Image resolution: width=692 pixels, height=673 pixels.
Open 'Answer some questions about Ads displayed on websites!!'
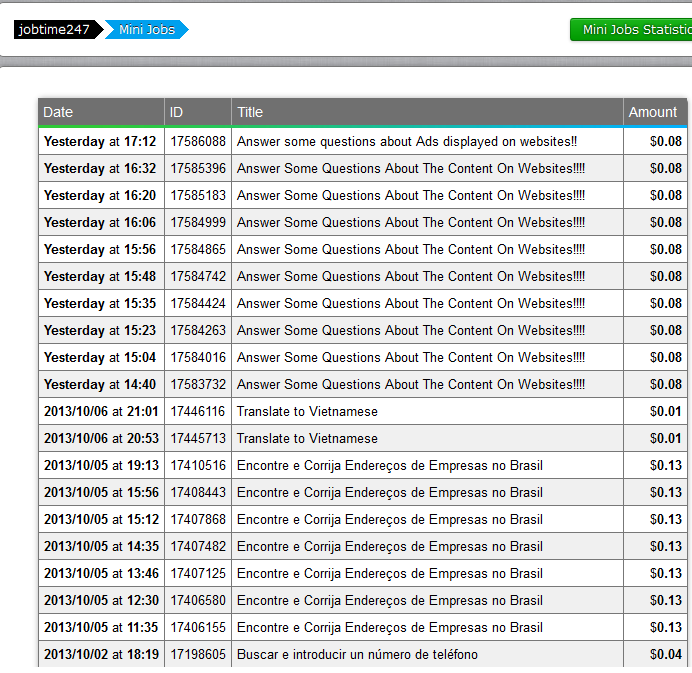[x=407, y=142]
